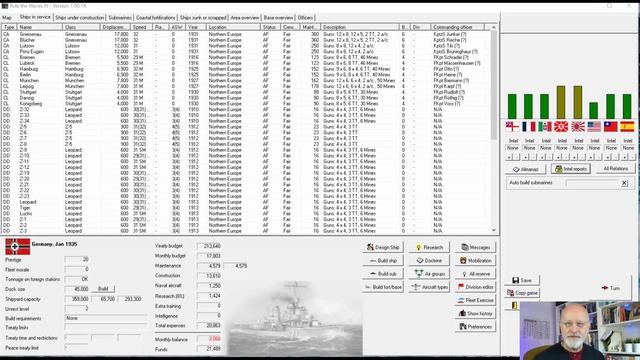Increase intel spending under the French flag
640x360 pixels.
[525, 157]
